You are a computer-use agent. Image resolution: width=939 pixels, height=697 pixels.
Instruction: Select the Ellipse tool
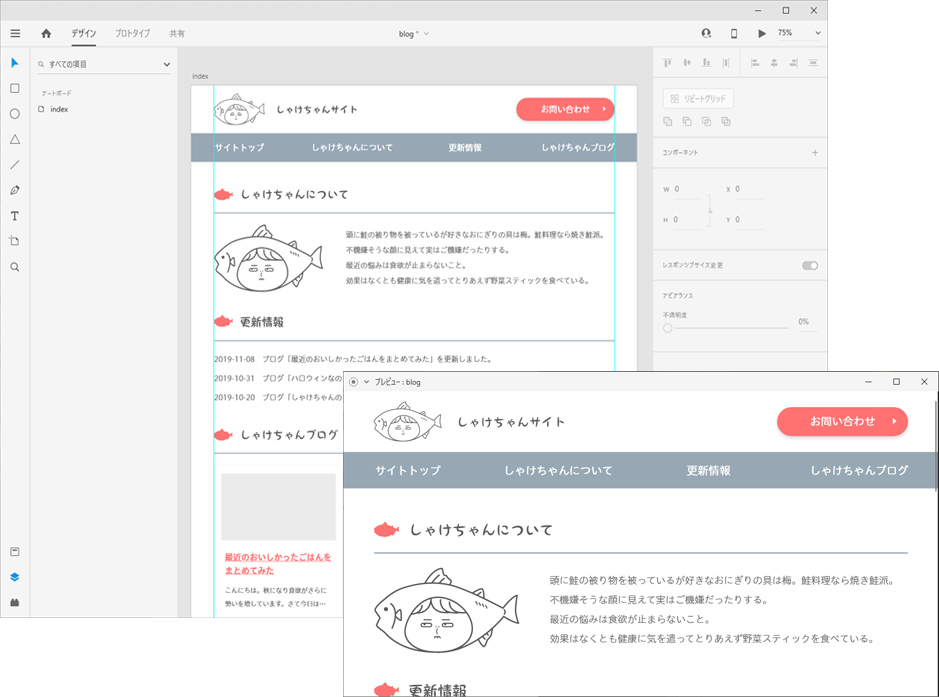point(15,114)
